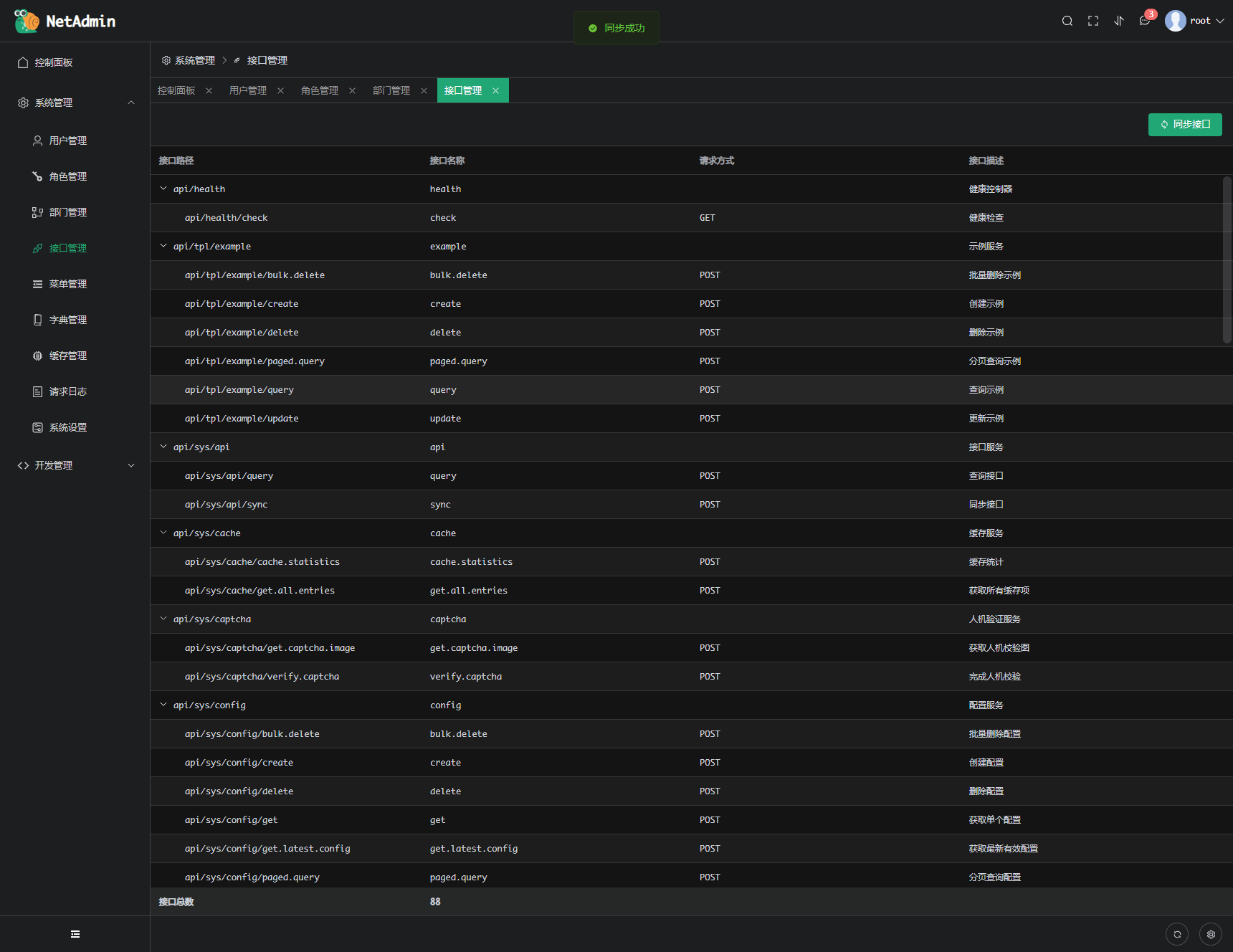The height and width of the screenshot is (952, 1233).
Task: Open the root user dropdown
Action: pos(1195,21)
